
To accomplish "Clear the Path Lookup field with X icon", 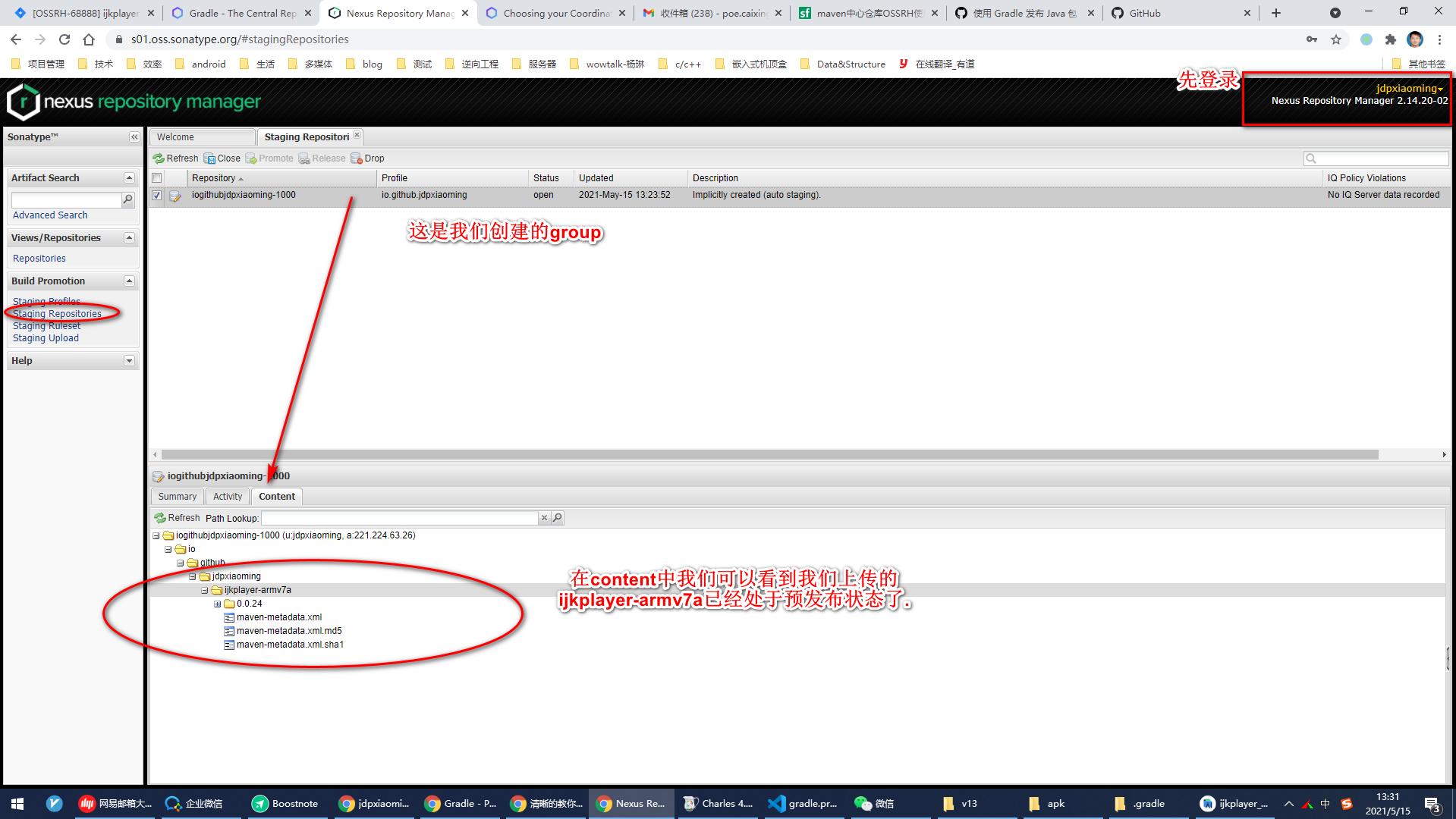I will [x=544, y=518].
